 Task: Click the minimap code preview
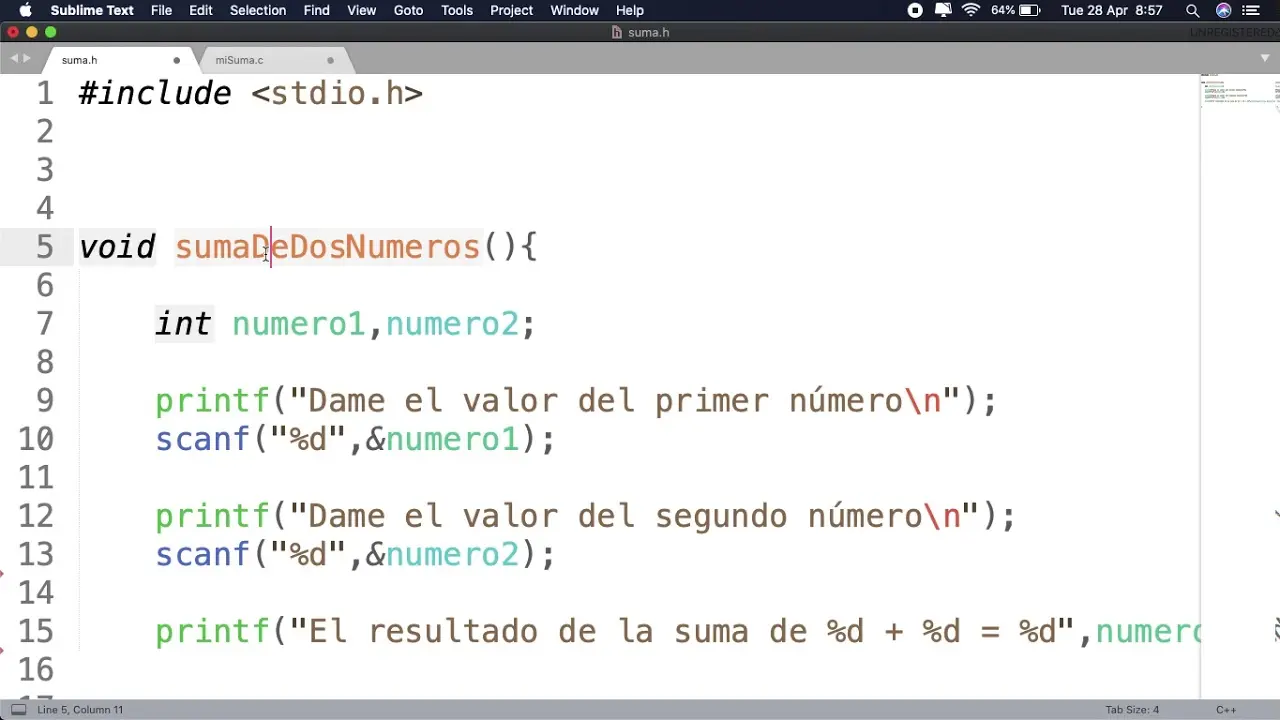[x=1240, y=92]
